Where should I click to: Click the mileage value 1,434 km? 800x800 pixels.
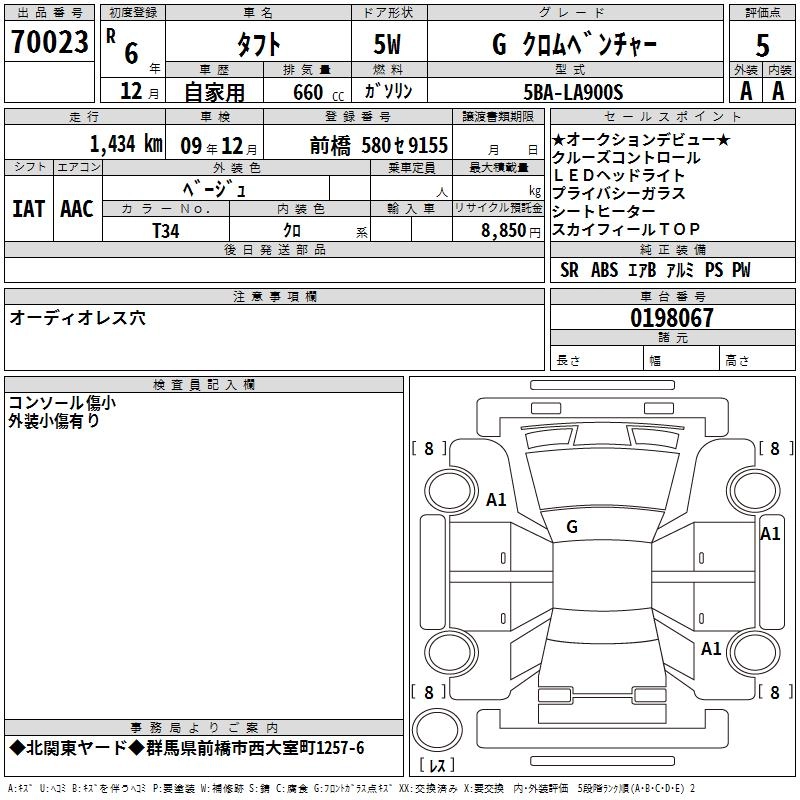125,145
